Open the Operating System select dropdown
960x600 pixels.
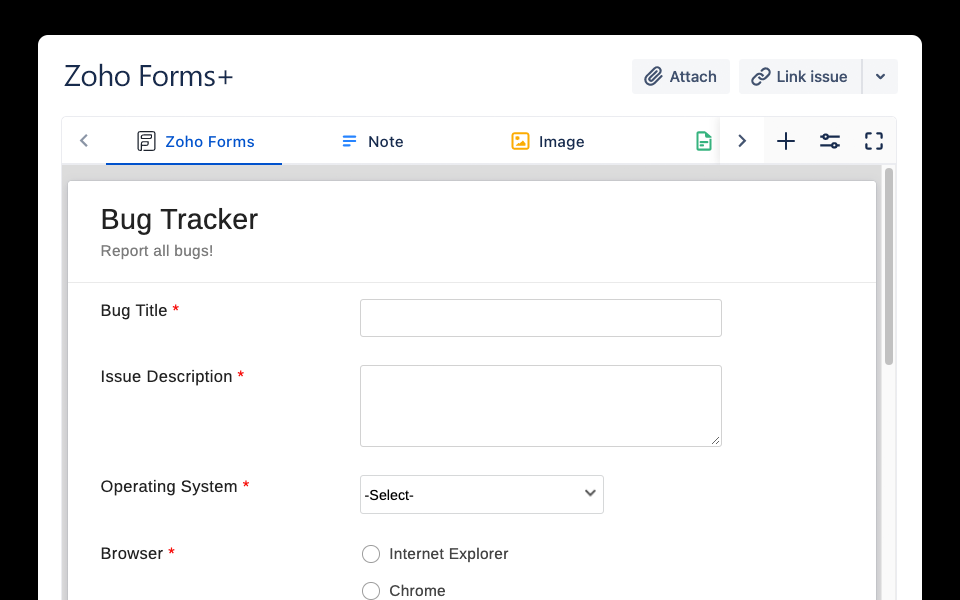481,494
